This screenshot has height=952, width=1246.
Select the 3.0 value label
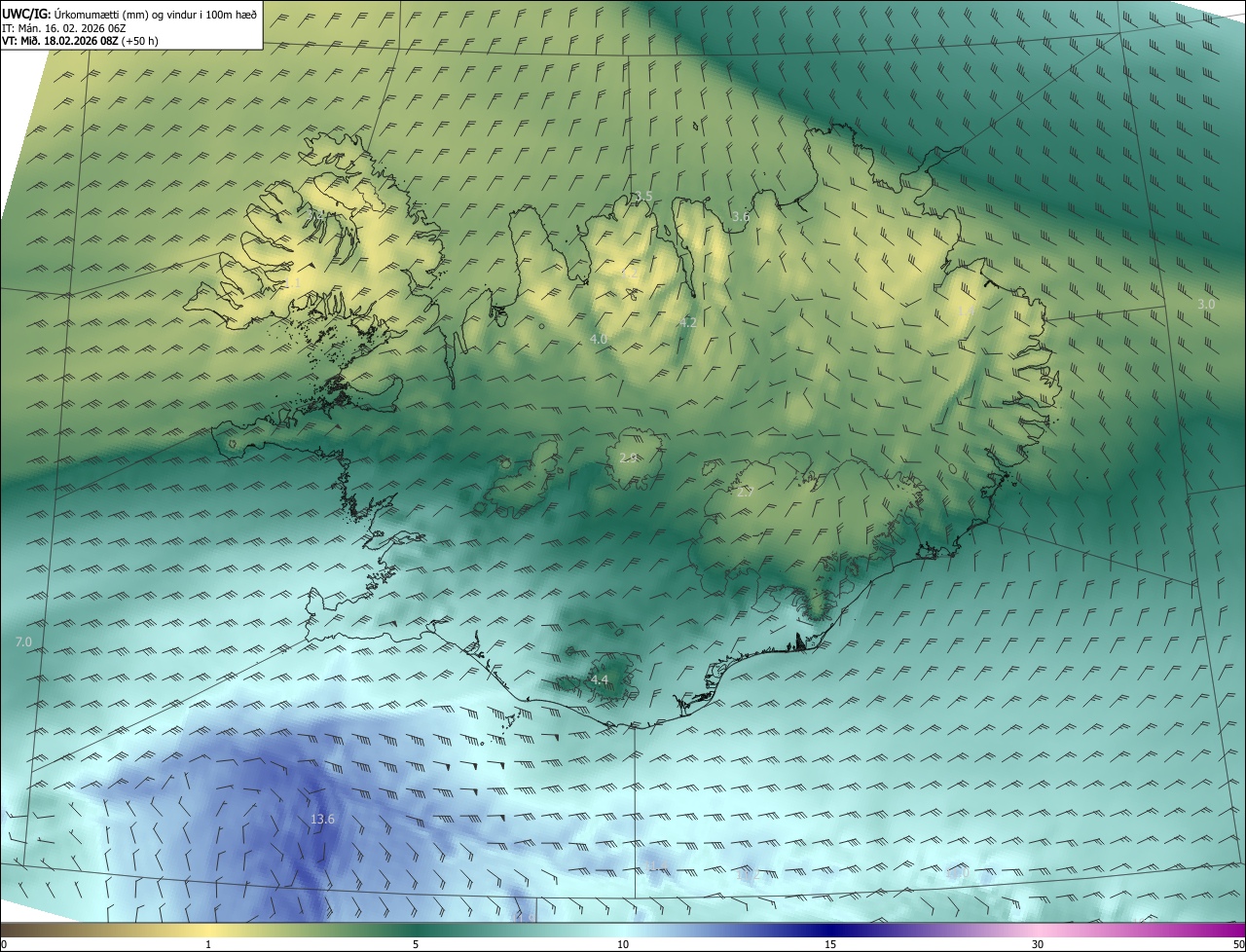[1206, 305]
